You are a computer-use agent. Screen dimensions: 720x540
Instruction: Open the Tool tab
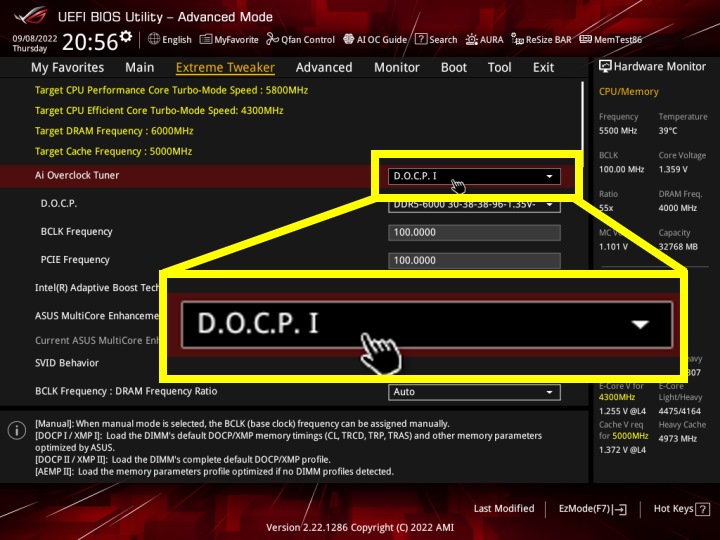coord(500,68)
